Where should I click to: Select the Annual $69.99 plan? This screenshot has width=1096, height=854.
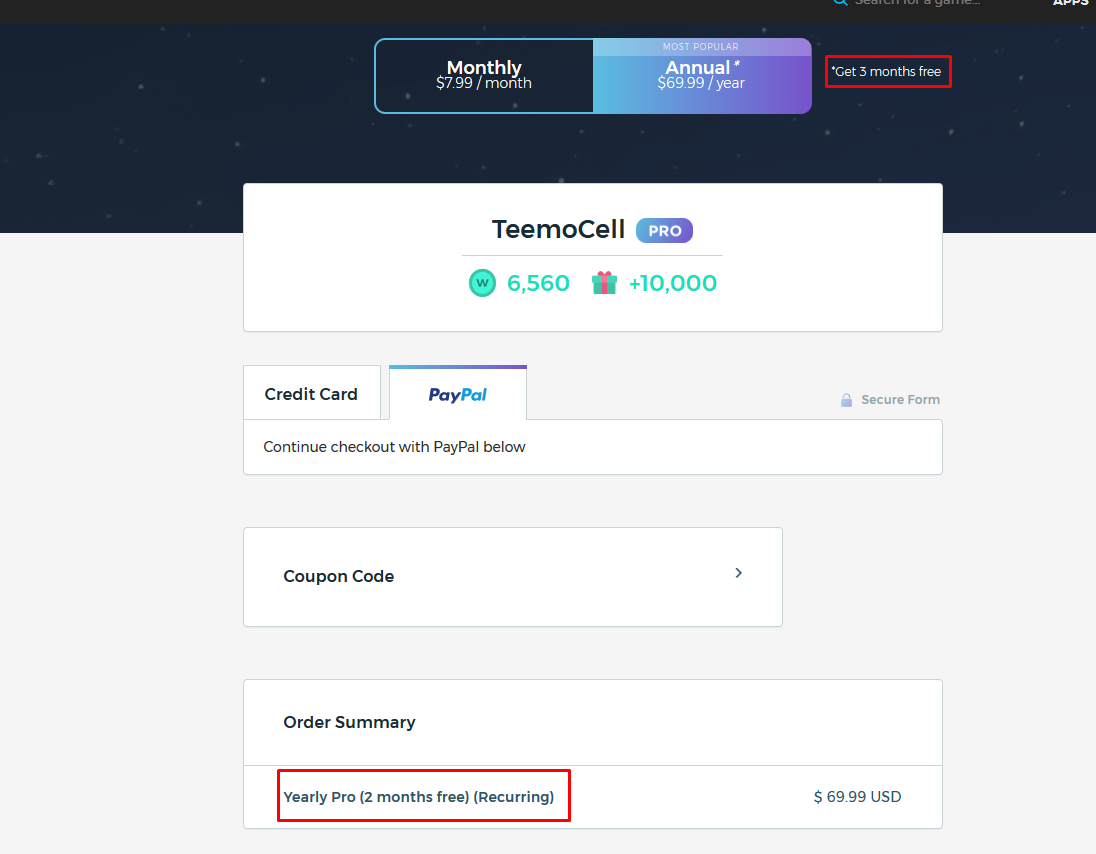pos(702,76)
